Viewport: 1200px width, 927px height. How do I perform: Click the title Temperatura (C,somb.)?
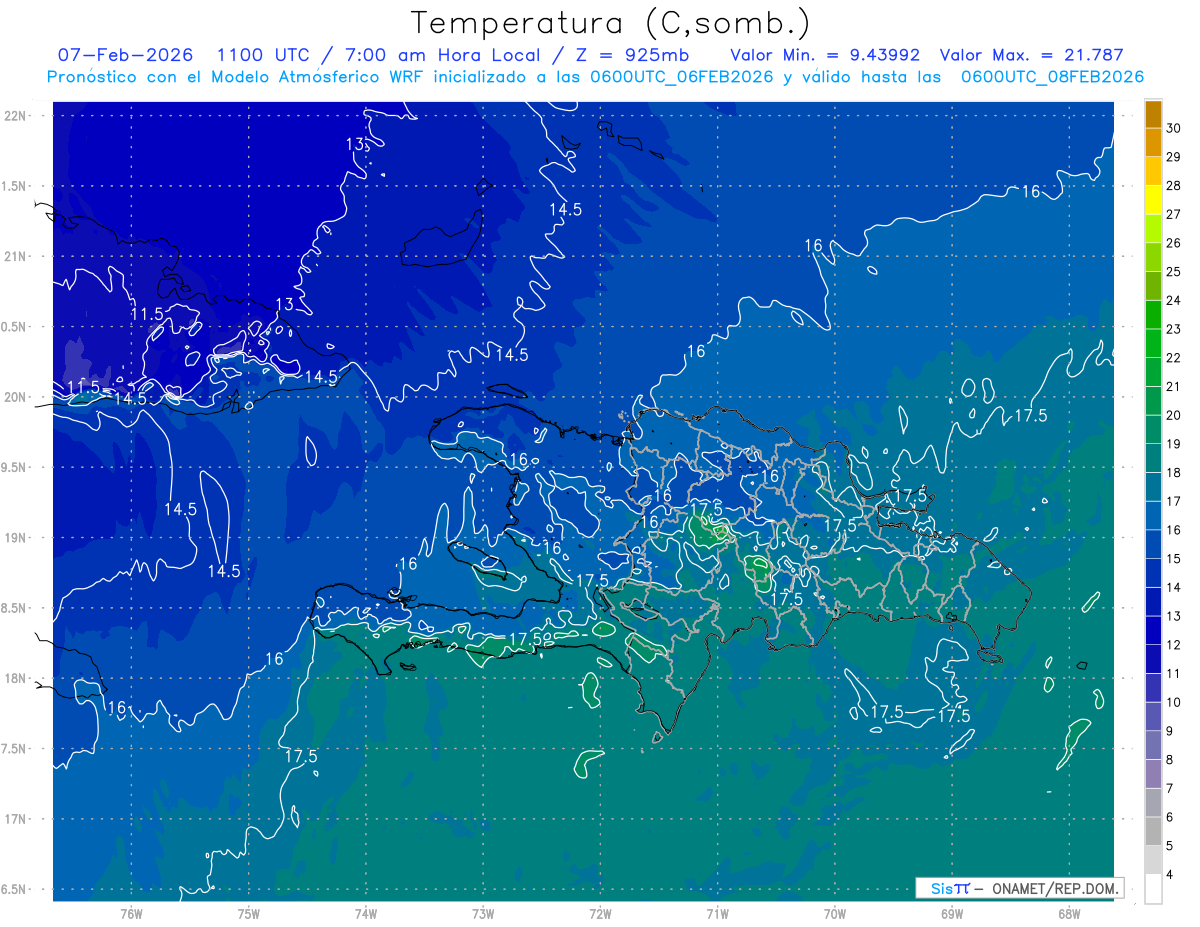(x=611, y=22)
